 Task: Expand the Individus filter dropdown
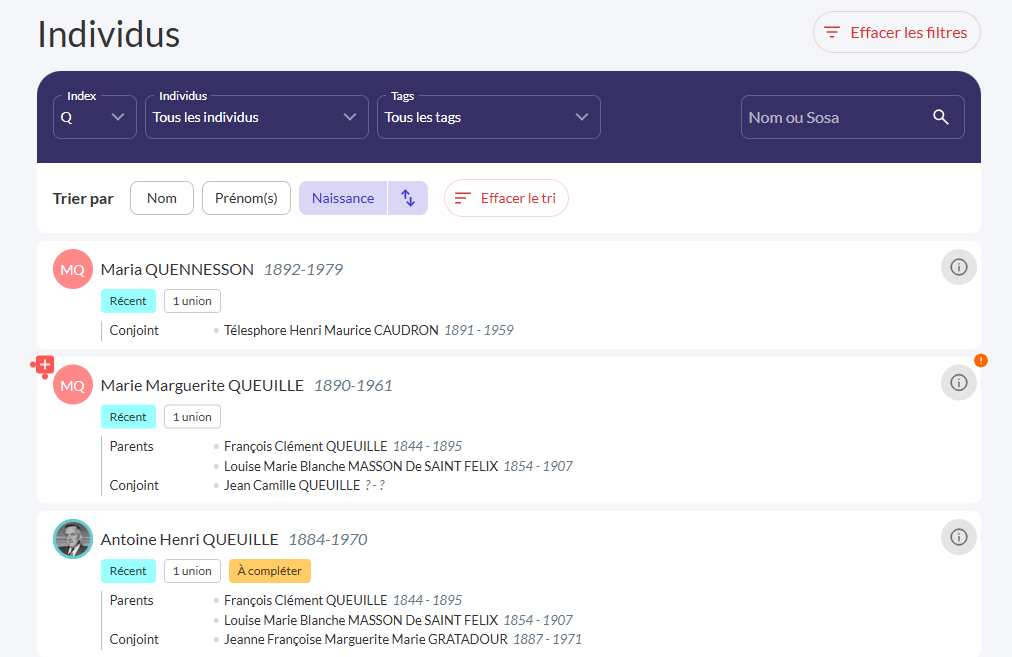pyautogui.click(x=256, y=117)
